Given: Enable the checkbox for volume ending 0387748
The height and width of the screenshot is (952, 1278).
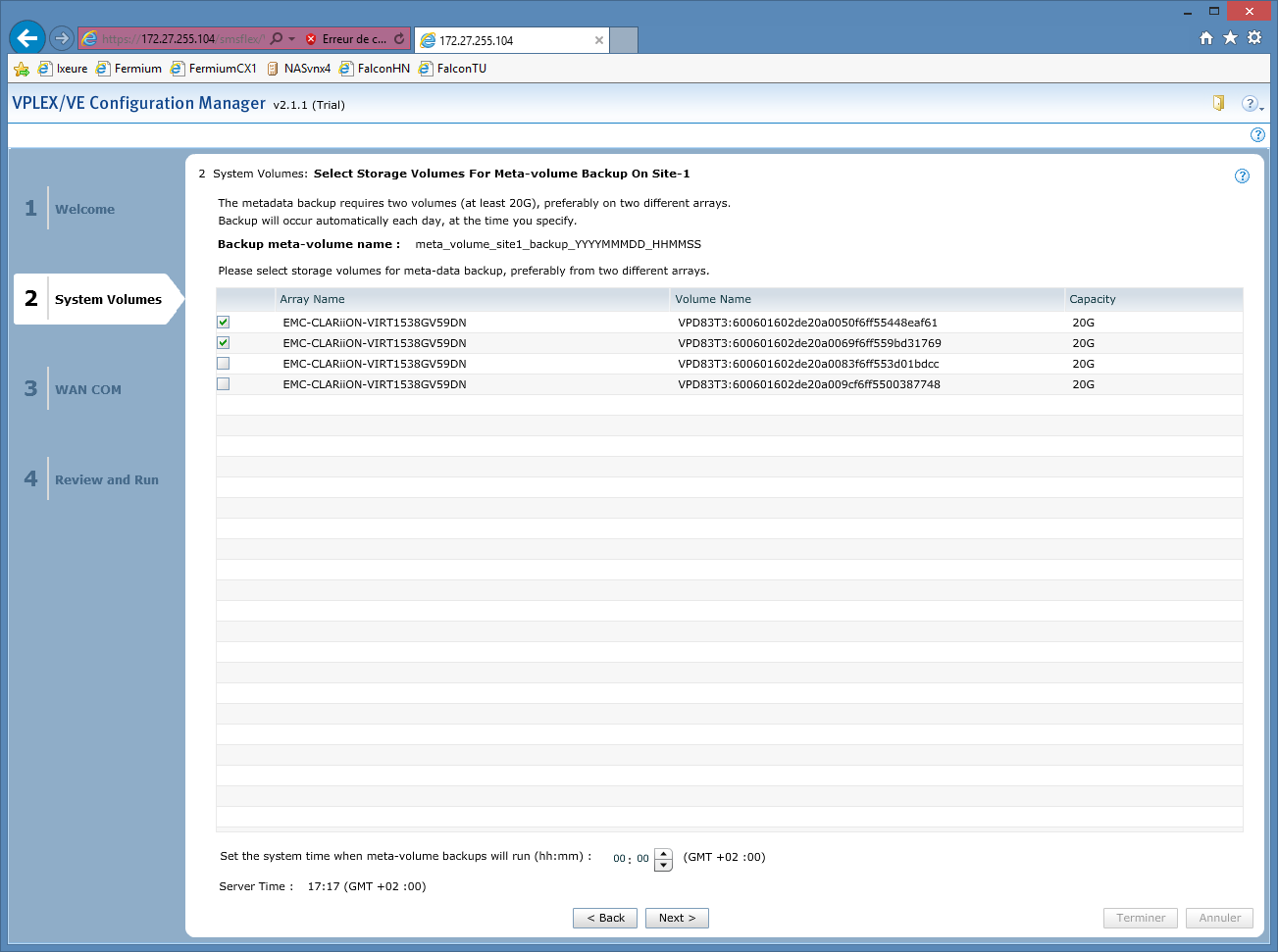Looking at the screenshot, I should (x=224, y=384).
